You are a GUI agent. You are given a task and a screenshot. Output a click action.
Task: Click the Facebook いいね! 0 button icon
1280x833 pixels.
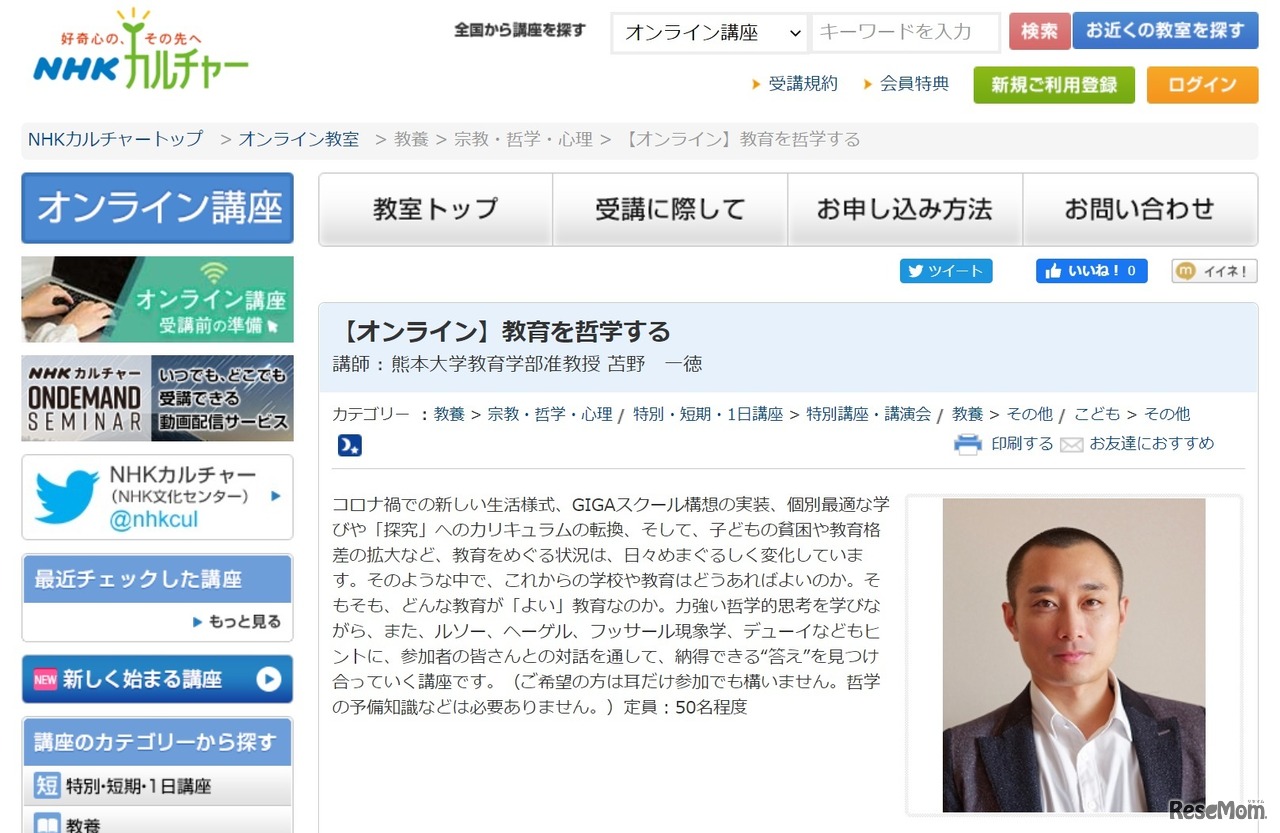1053,270
